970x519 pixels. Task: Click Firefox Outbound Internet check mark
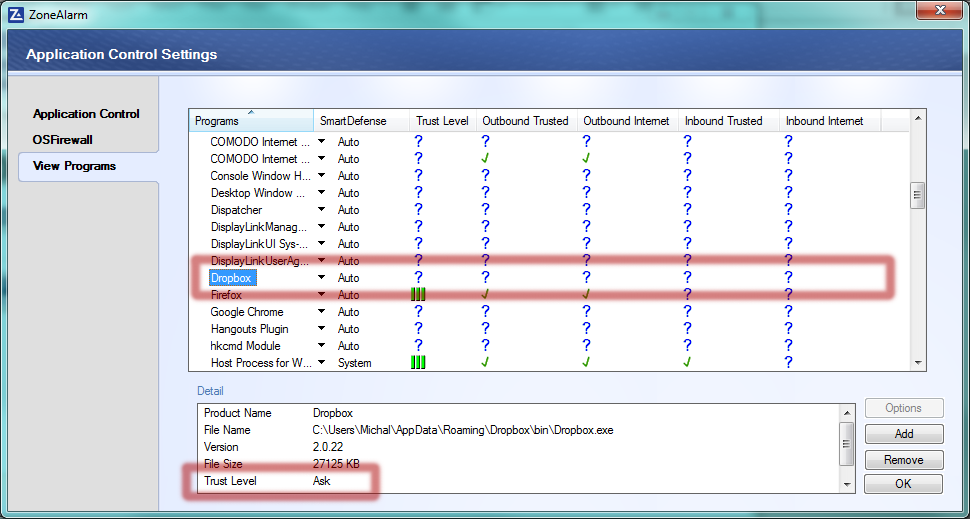point(586,295)
